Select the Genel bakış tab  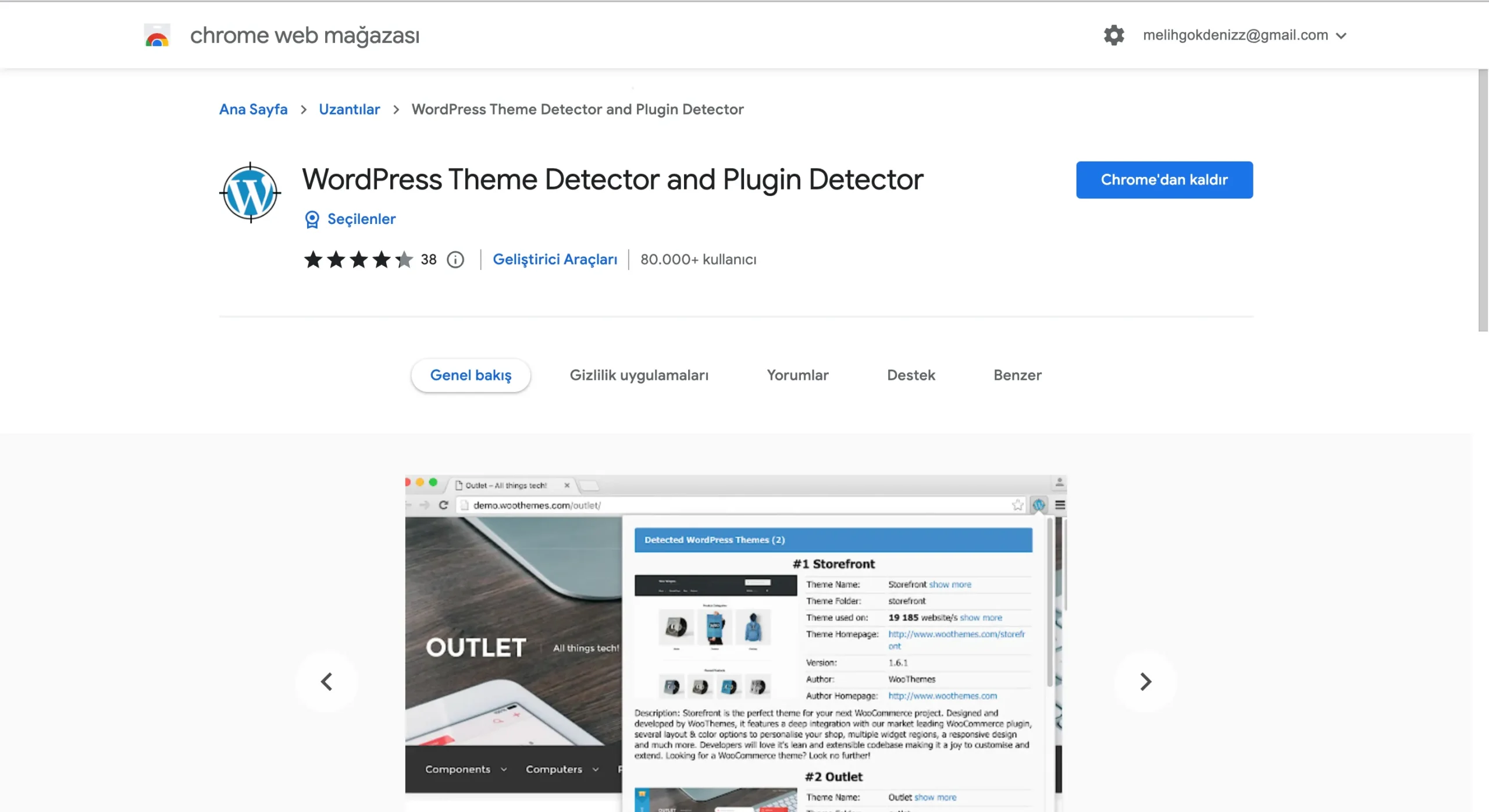[471, 375]
